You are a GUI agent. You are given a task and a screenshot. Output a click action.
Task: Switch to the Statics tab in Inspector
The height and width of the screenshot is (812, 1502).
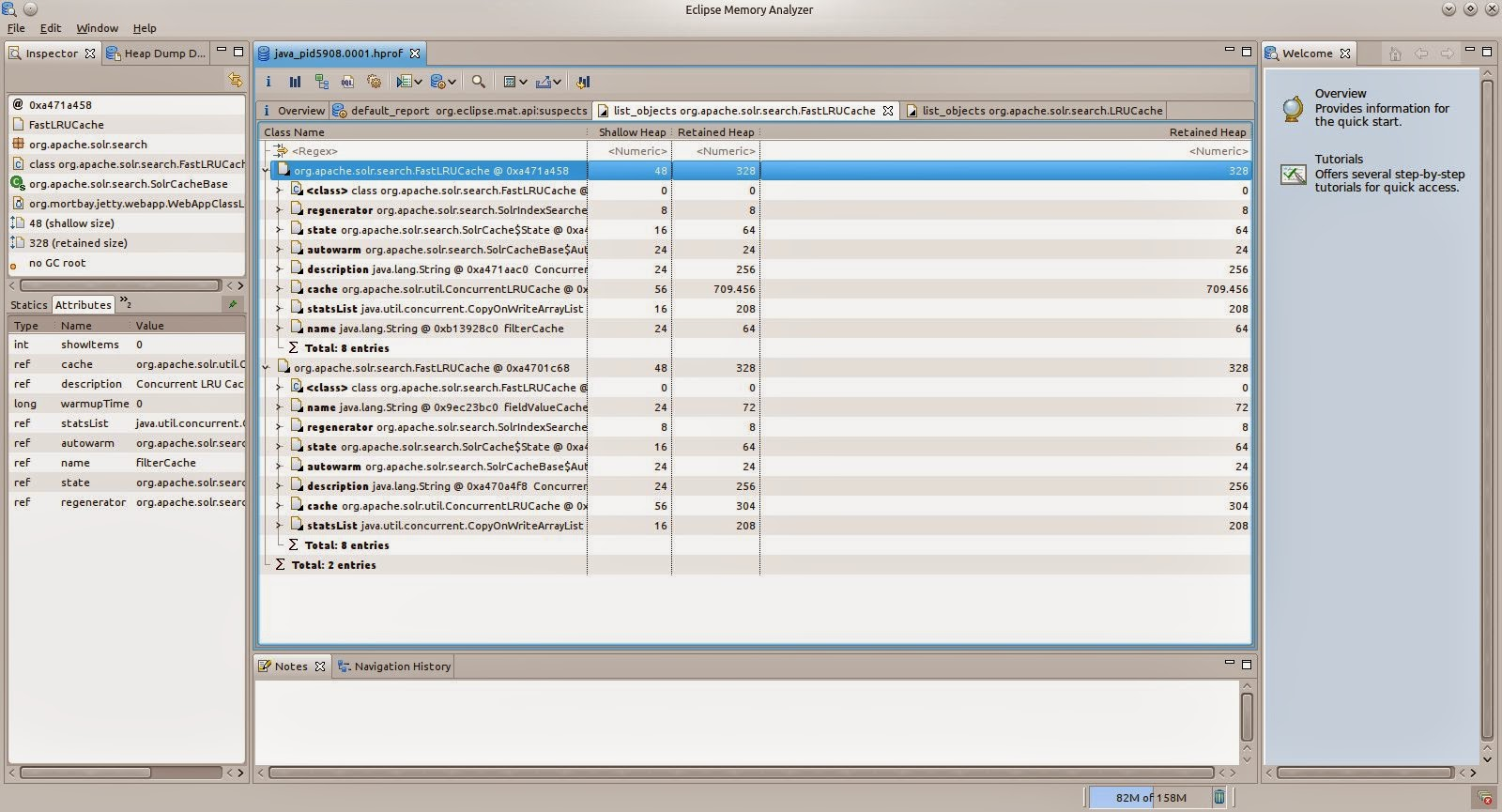coord(28,305)
